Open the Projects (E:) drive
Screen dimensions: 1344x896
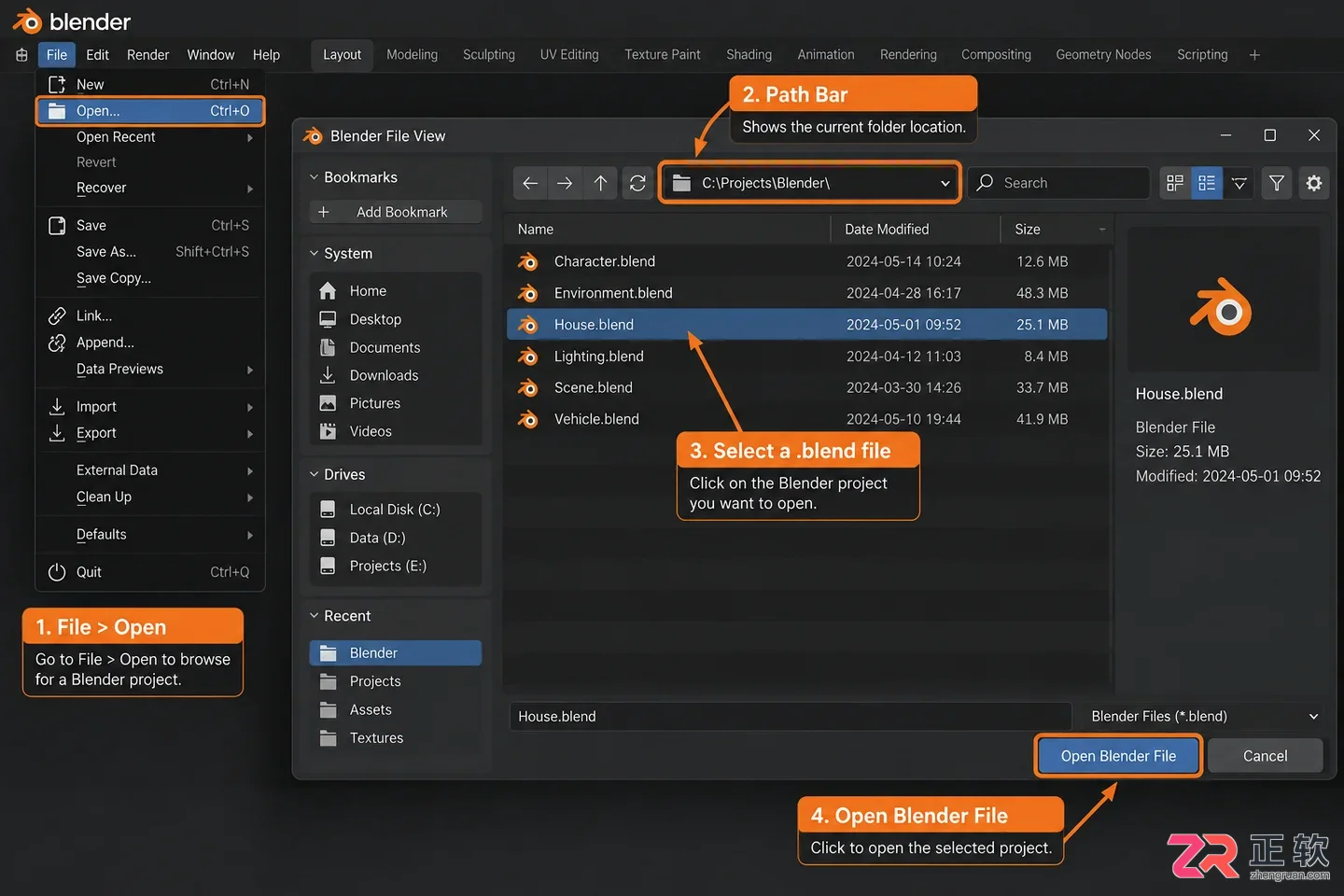[396, 566]
